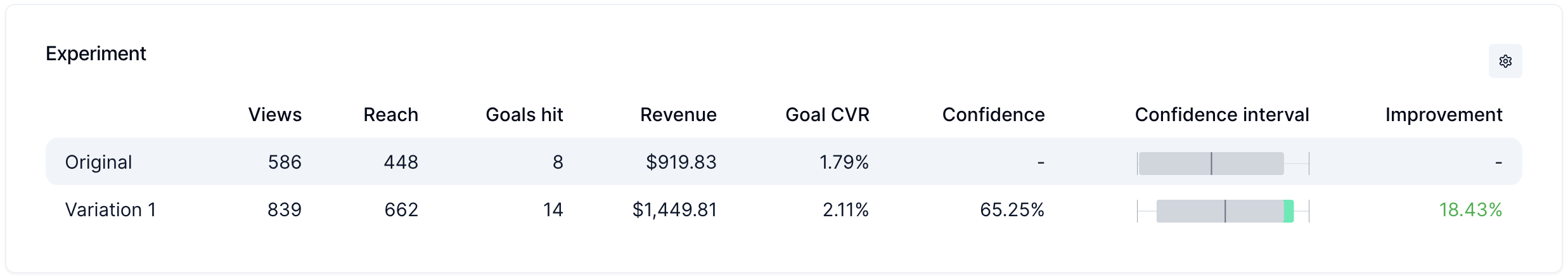The width and height of the screenshot is (1568, 279).
Task: Click the $919.83 revenue value
Action: click(681, 162)
